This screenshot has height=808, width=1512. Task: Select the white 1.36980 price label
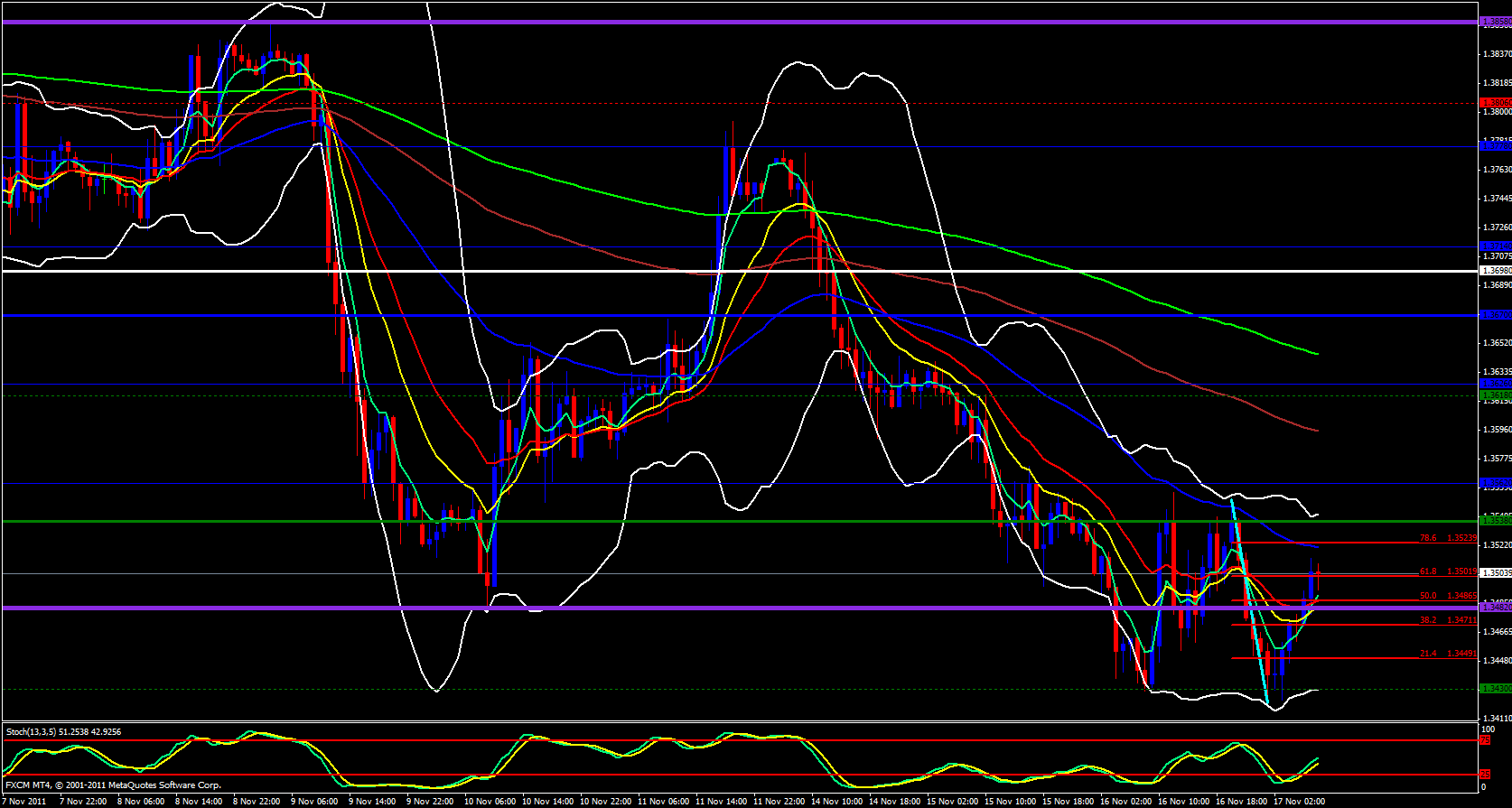pyautogui.click(x=1495, y=271)
